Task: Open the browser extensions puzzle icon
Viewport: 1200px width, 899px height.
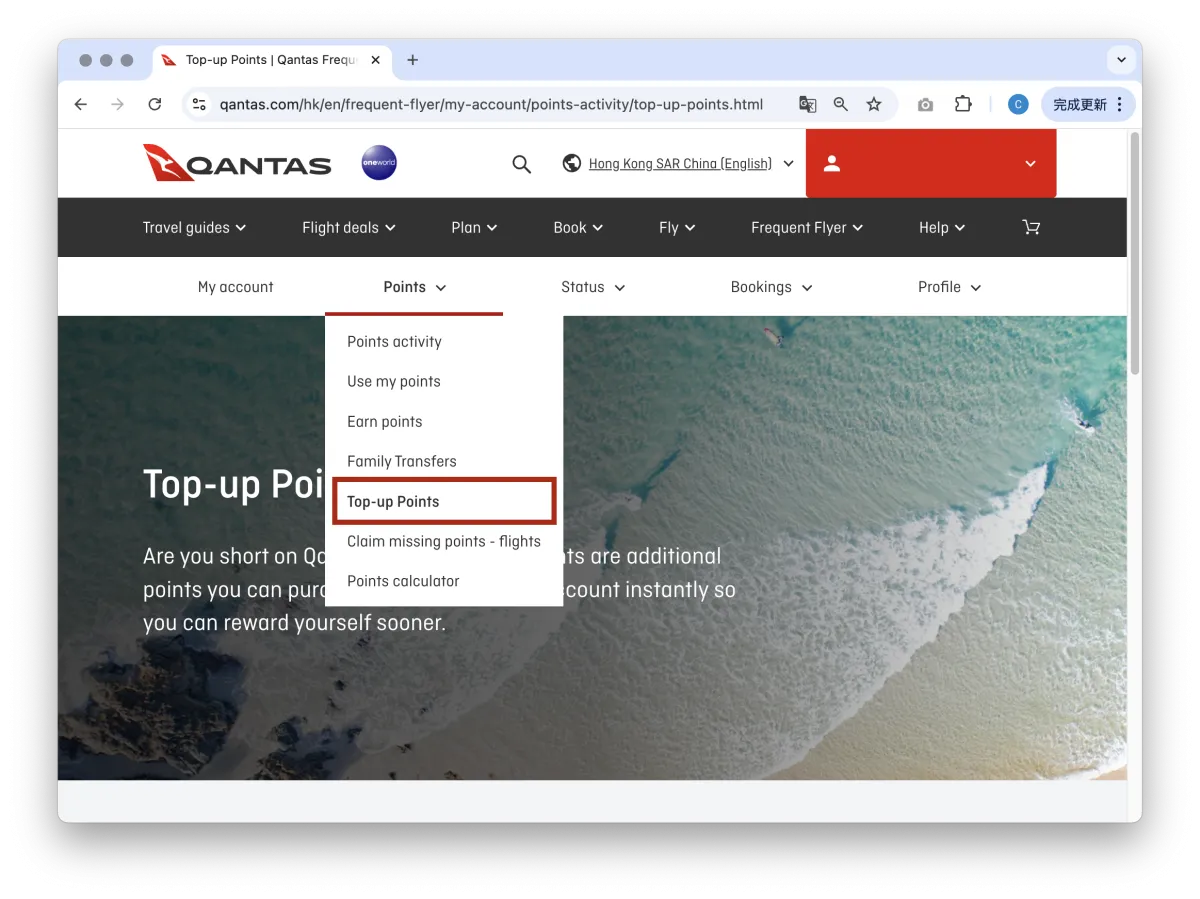Action: [x=963, y=103]
